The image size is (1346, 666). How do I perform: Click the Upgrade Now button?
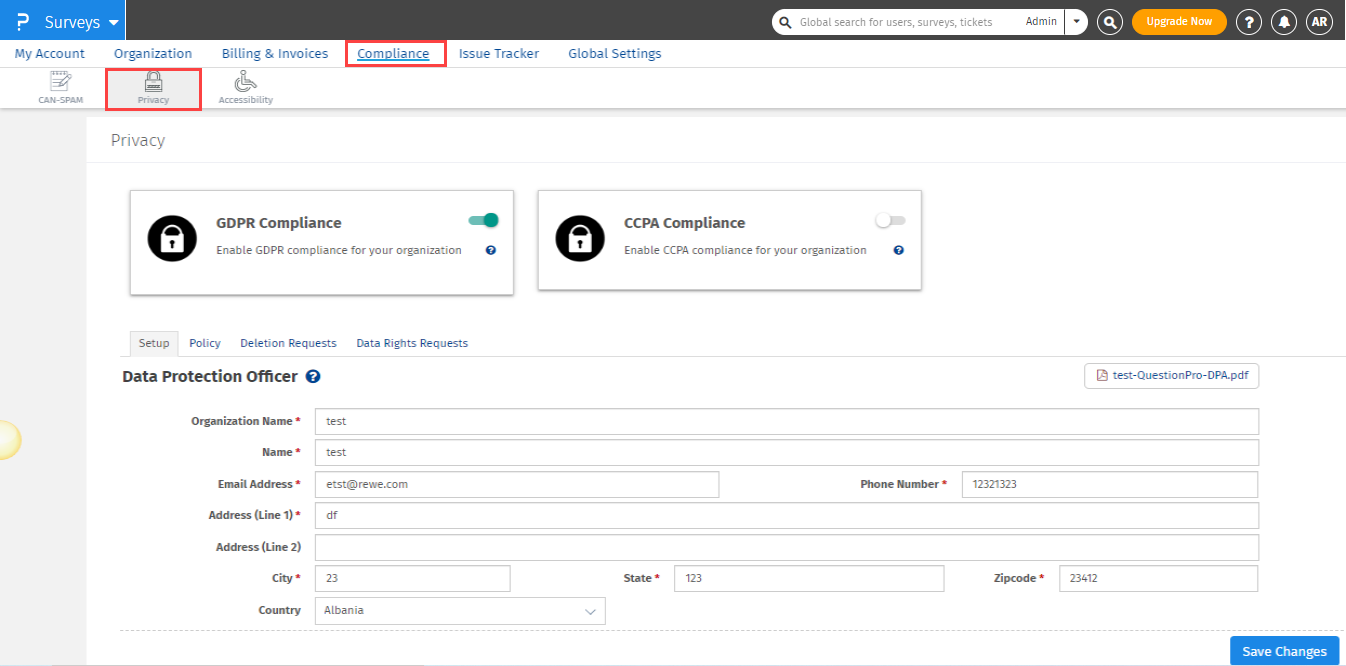coord(1179,22)
